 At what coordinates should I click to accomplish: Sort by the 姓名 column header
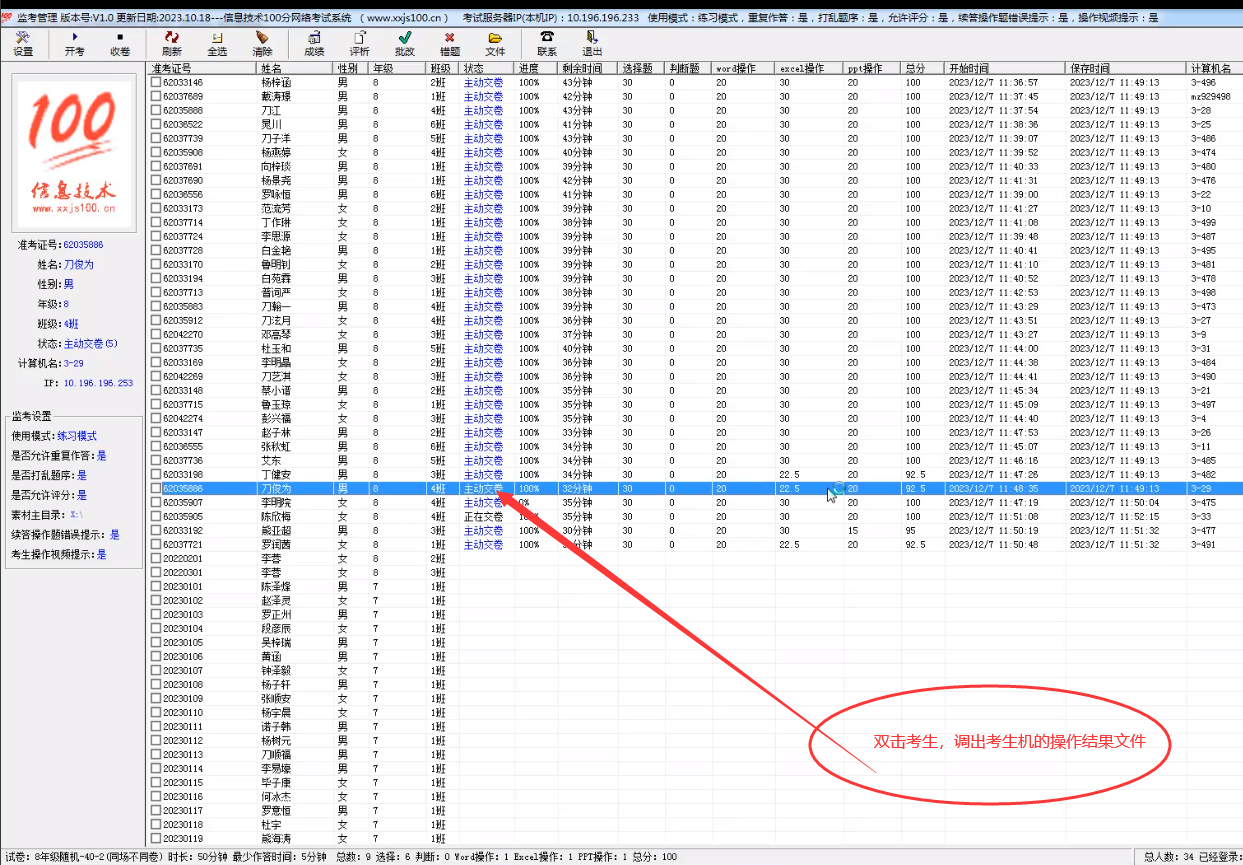pos(295,68)
